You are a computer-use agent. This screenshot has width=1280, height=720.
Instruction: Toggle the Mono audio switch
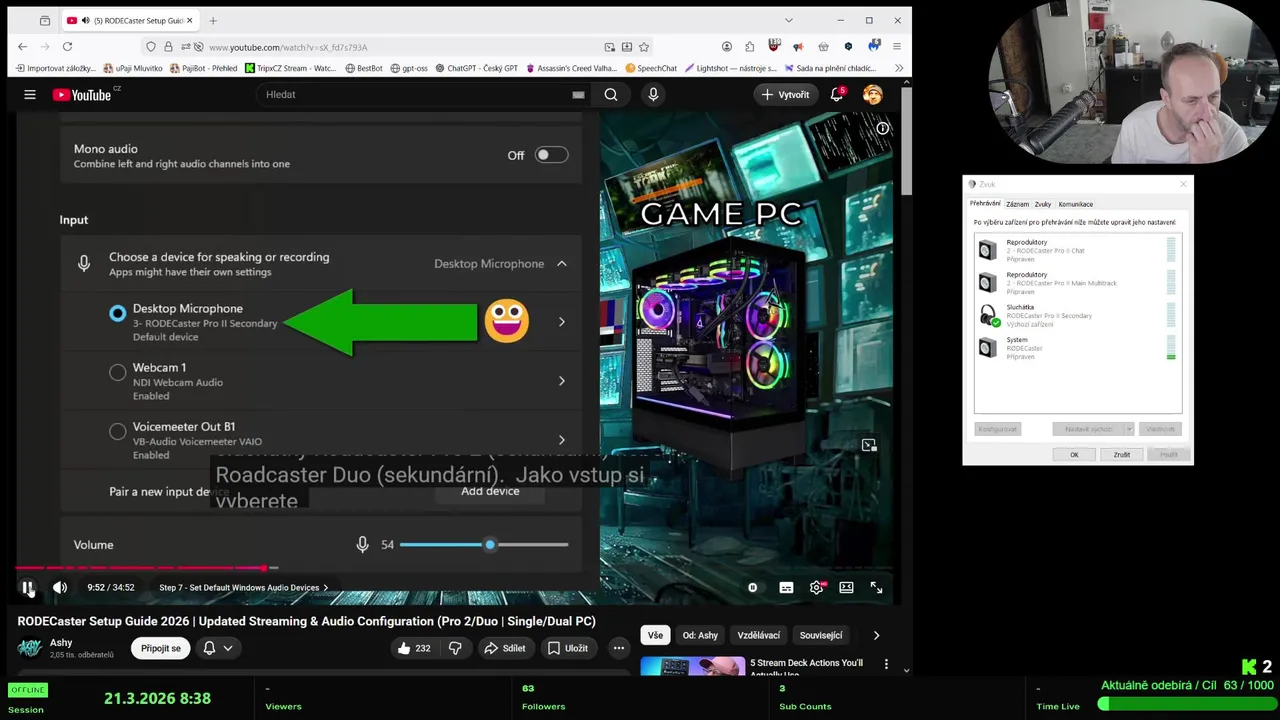coord(551,155)
